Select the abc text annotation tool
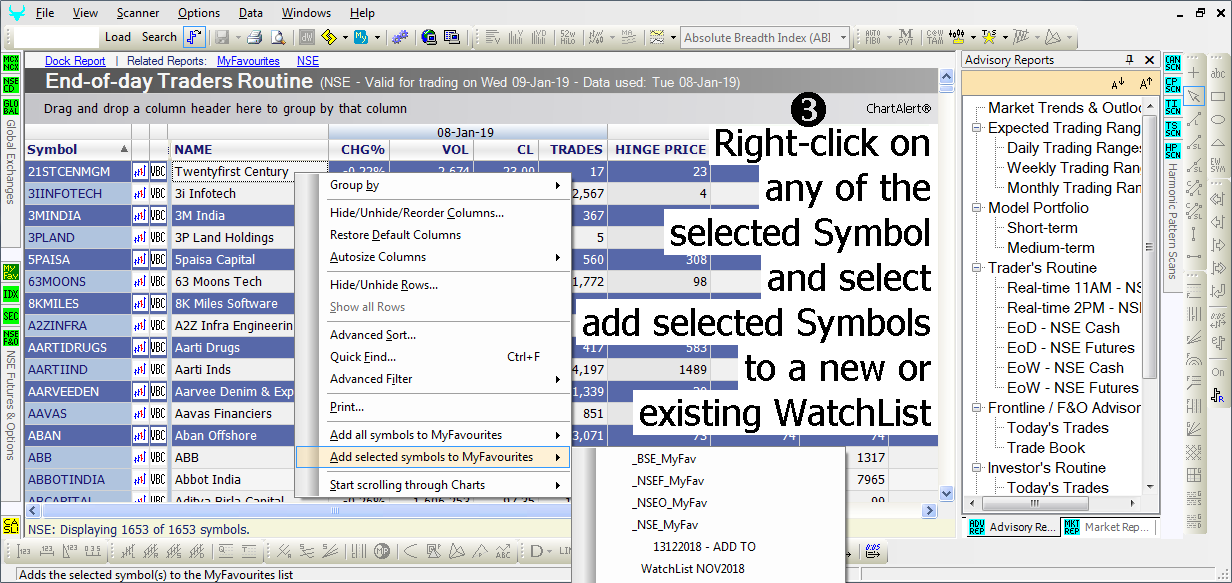Image resolution: width=1232 pixels, height=583 pixels. (1218, 73)
